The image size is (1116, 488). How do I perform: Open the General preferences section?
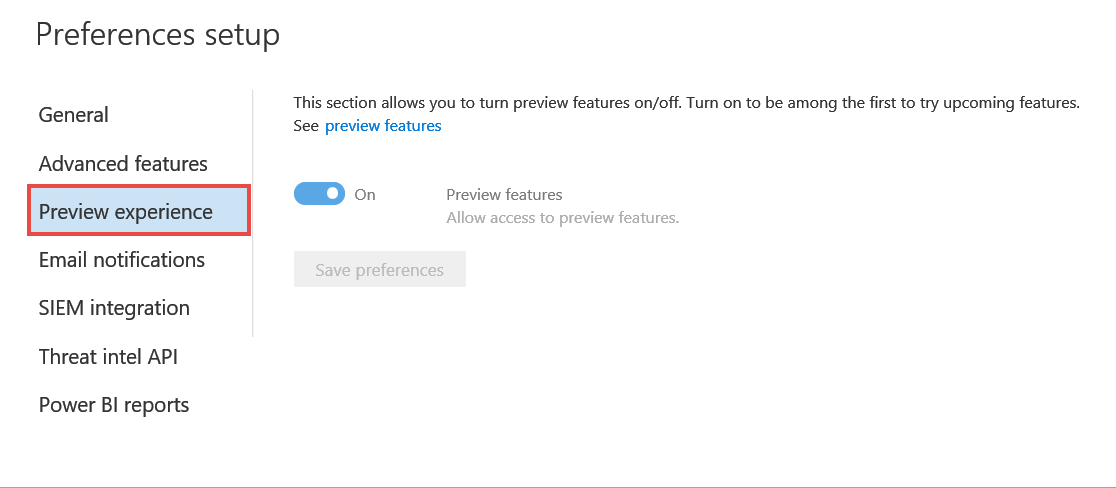coord(74,115)
